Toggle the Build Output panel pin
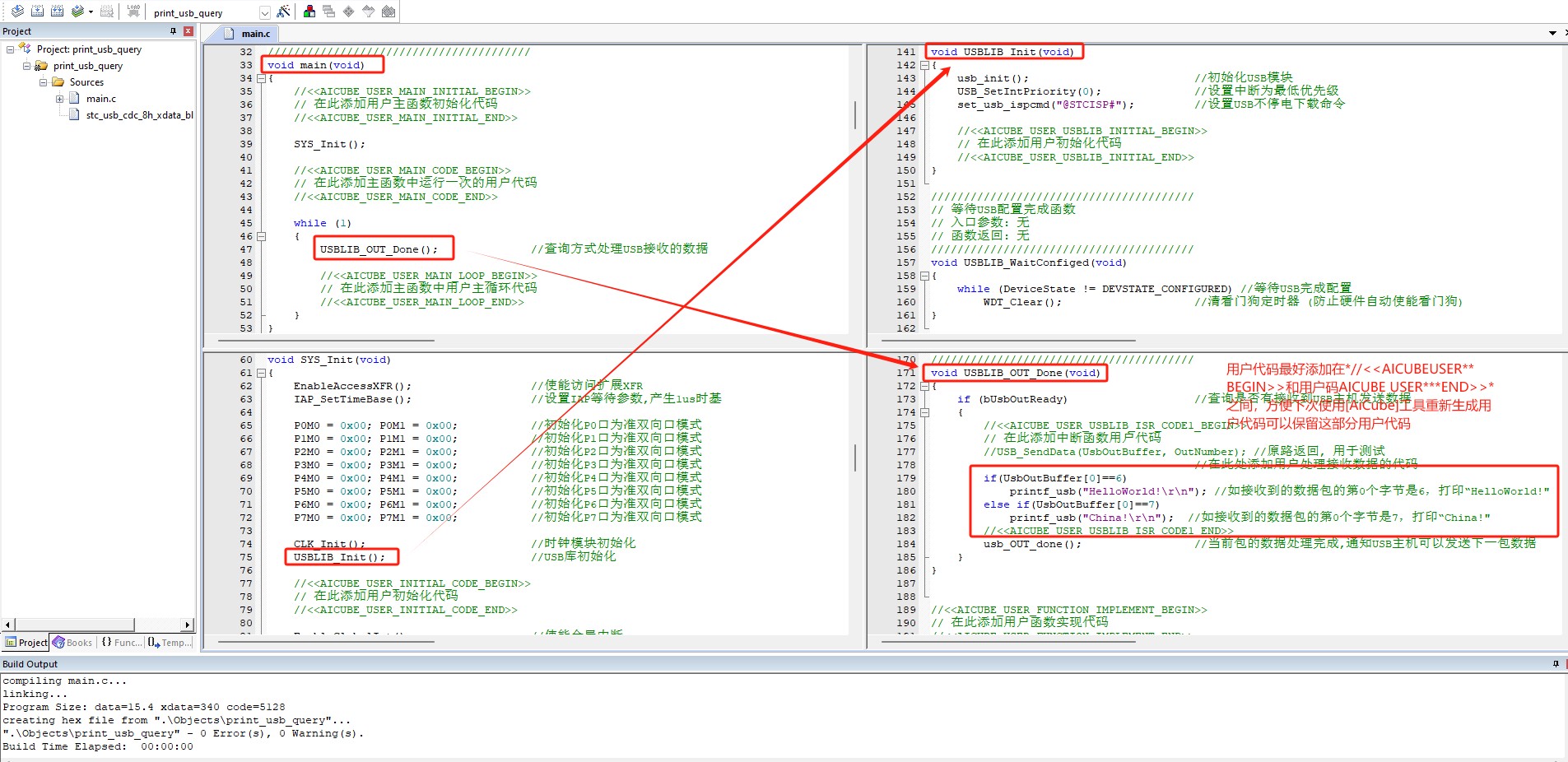 tap(1556, 664)
